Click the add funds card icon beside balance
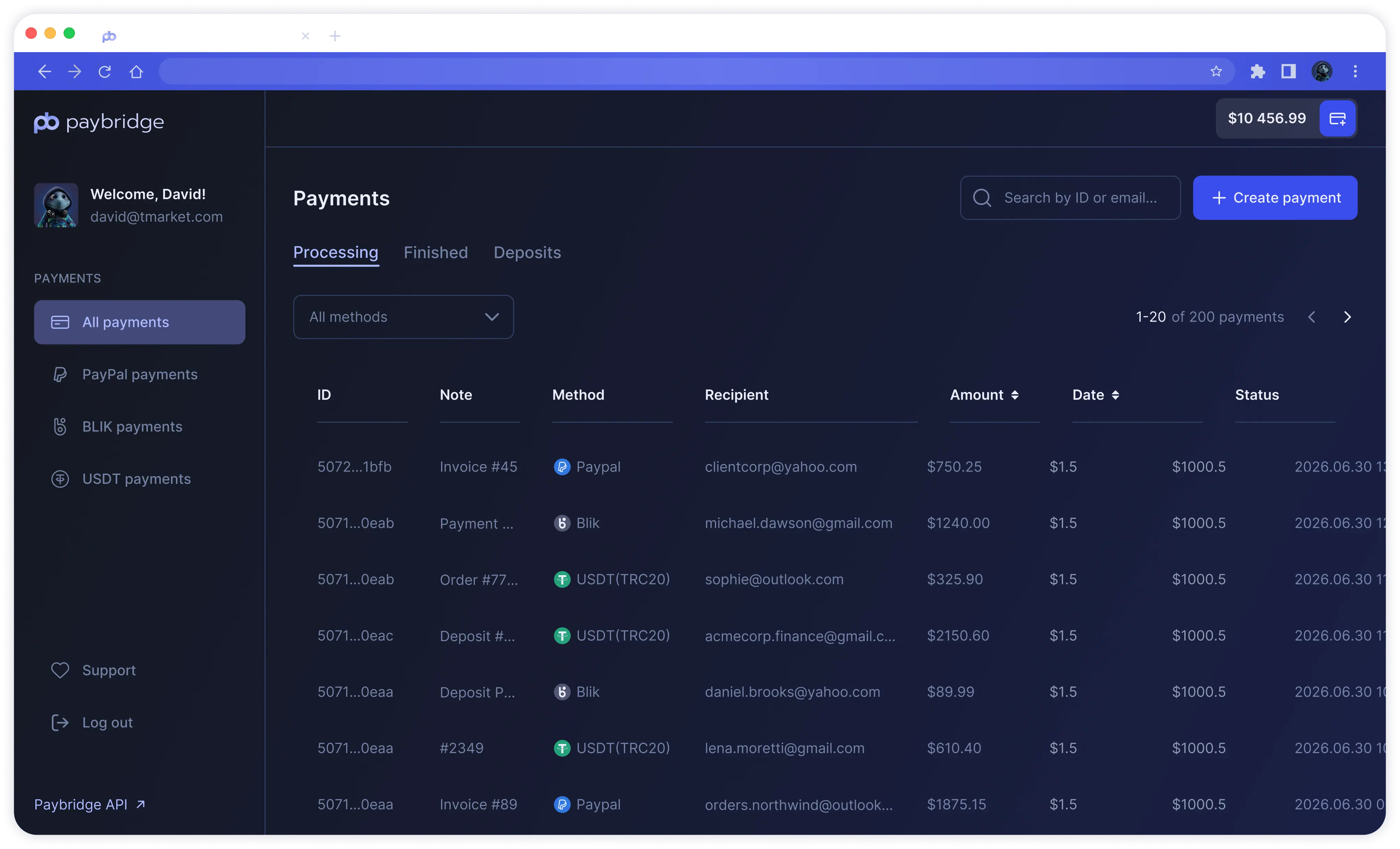The image size is (1400, 849). [1338, 118]
